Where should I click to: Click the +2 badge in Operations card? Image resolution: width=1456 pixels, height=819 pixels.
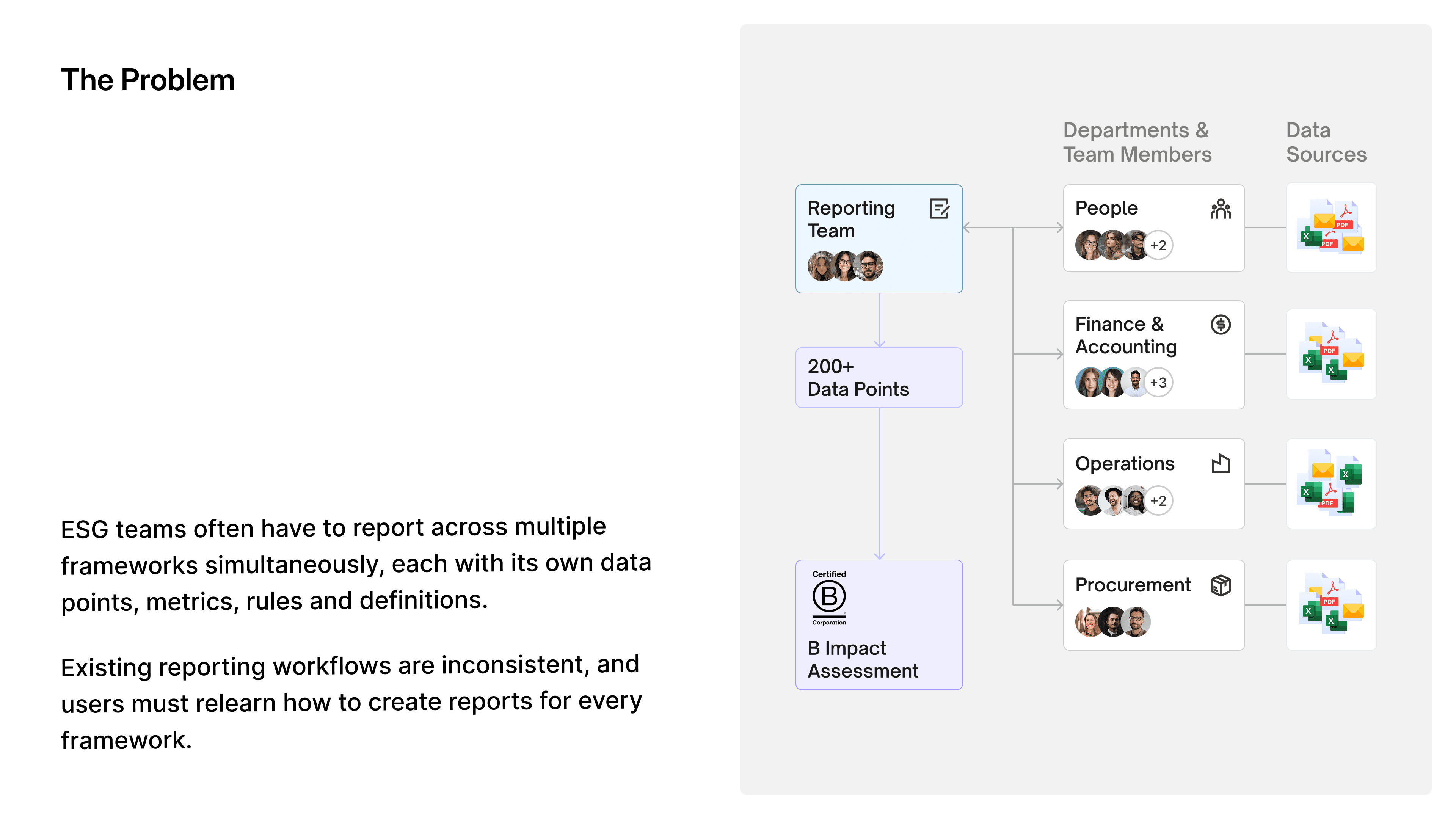[x=1158, y=501]
